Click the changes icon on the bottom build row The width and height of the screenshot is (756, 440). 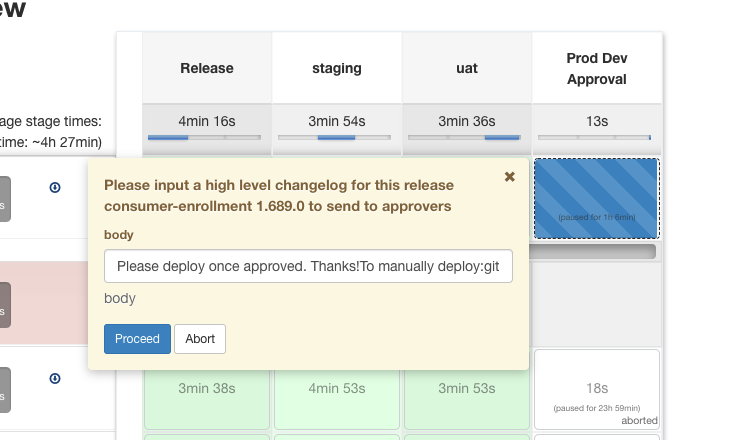(55, 378)
